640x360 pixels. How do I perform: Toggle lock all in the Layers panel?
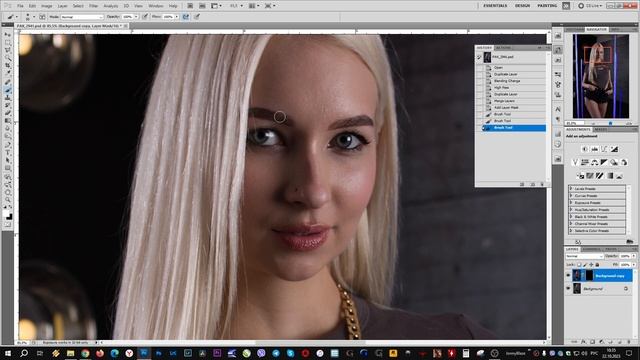point(597,265)
